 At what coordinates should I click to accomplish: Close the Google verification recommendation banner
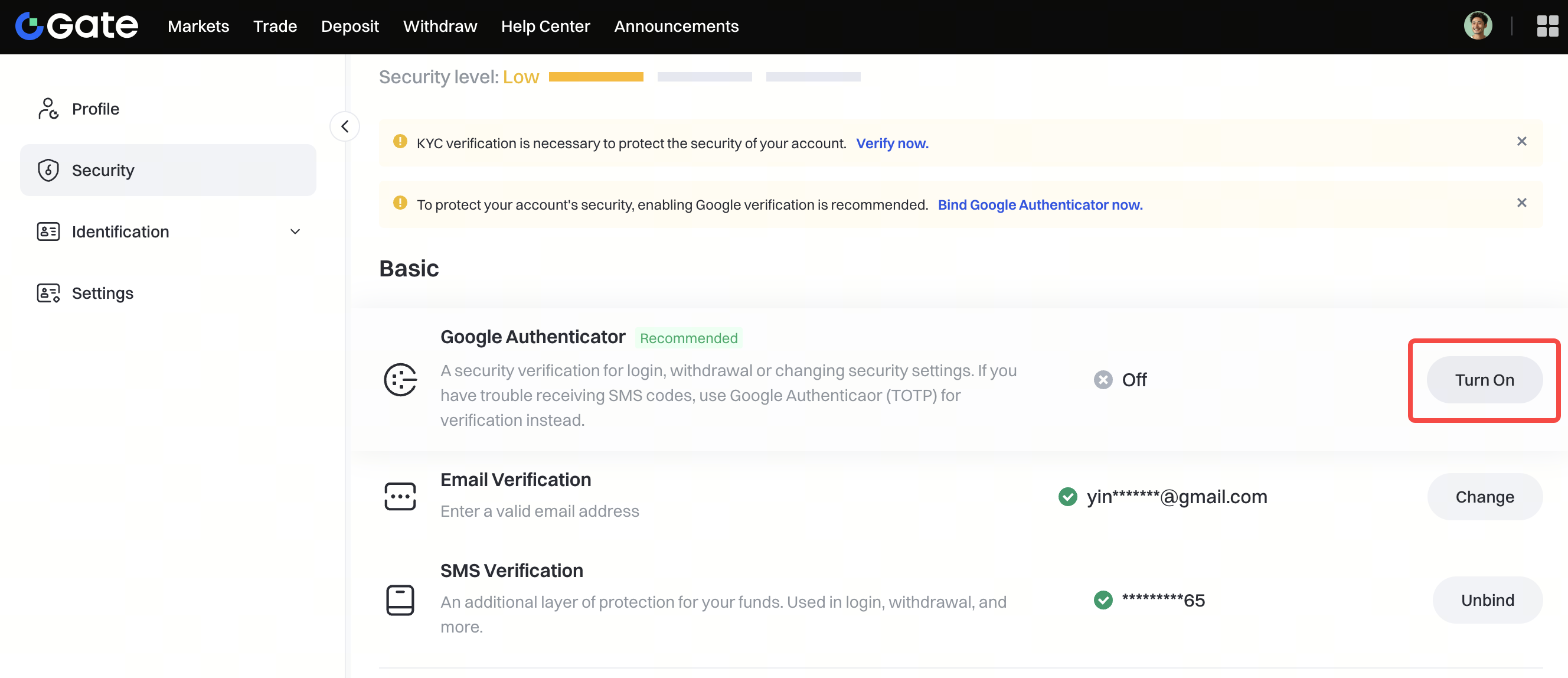pyautogui.click(x=1521, y=204)
